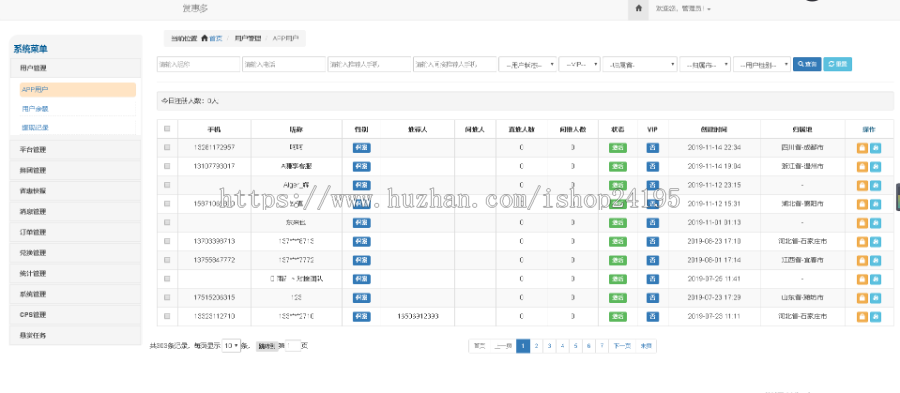Click blue action icon for row 2019-11-12 15:31

[875, 204]
